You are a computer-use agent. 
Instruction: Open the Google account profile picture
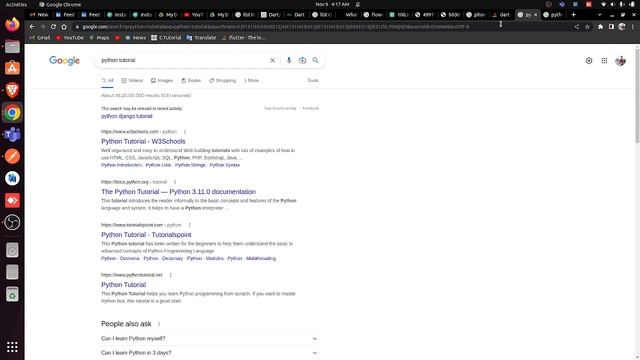[x=620, y=61]
